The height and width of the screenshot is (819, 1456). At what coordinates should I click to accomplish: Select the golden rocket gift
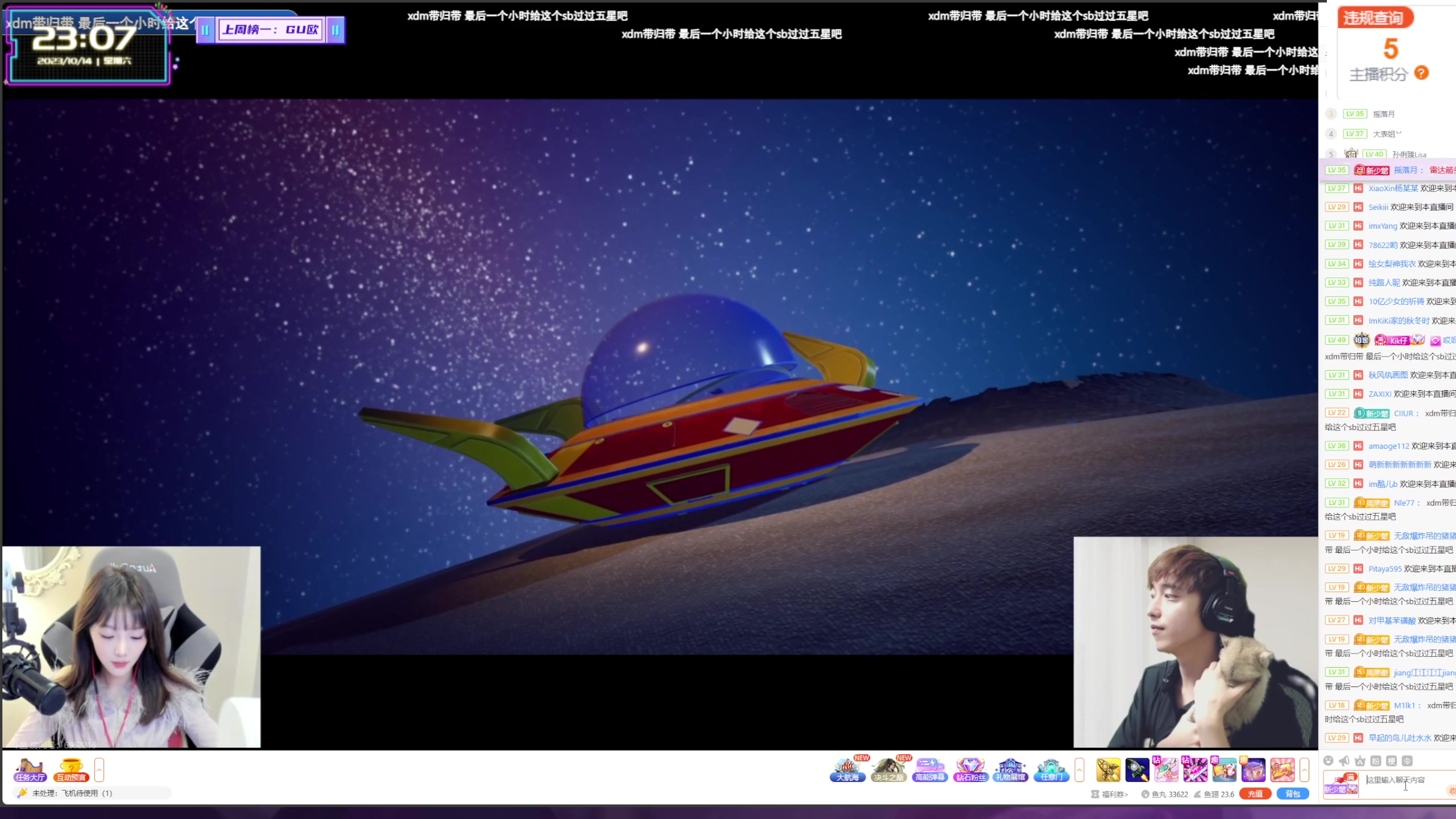(x=1108, y=770)
